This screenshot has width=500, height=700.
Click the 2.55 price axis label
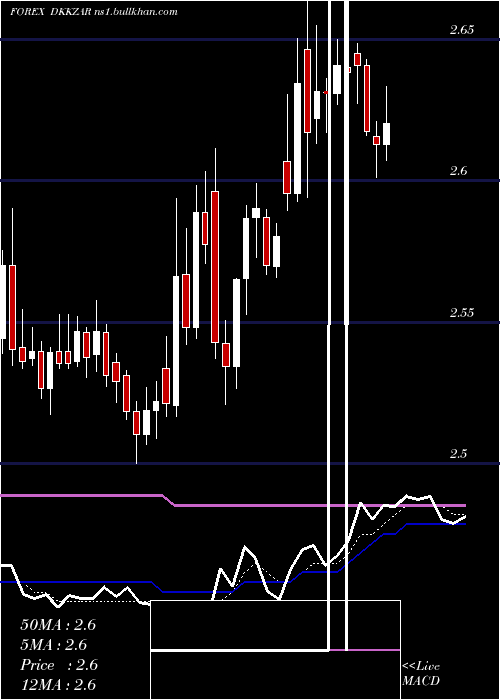click(x=462, y=312)
